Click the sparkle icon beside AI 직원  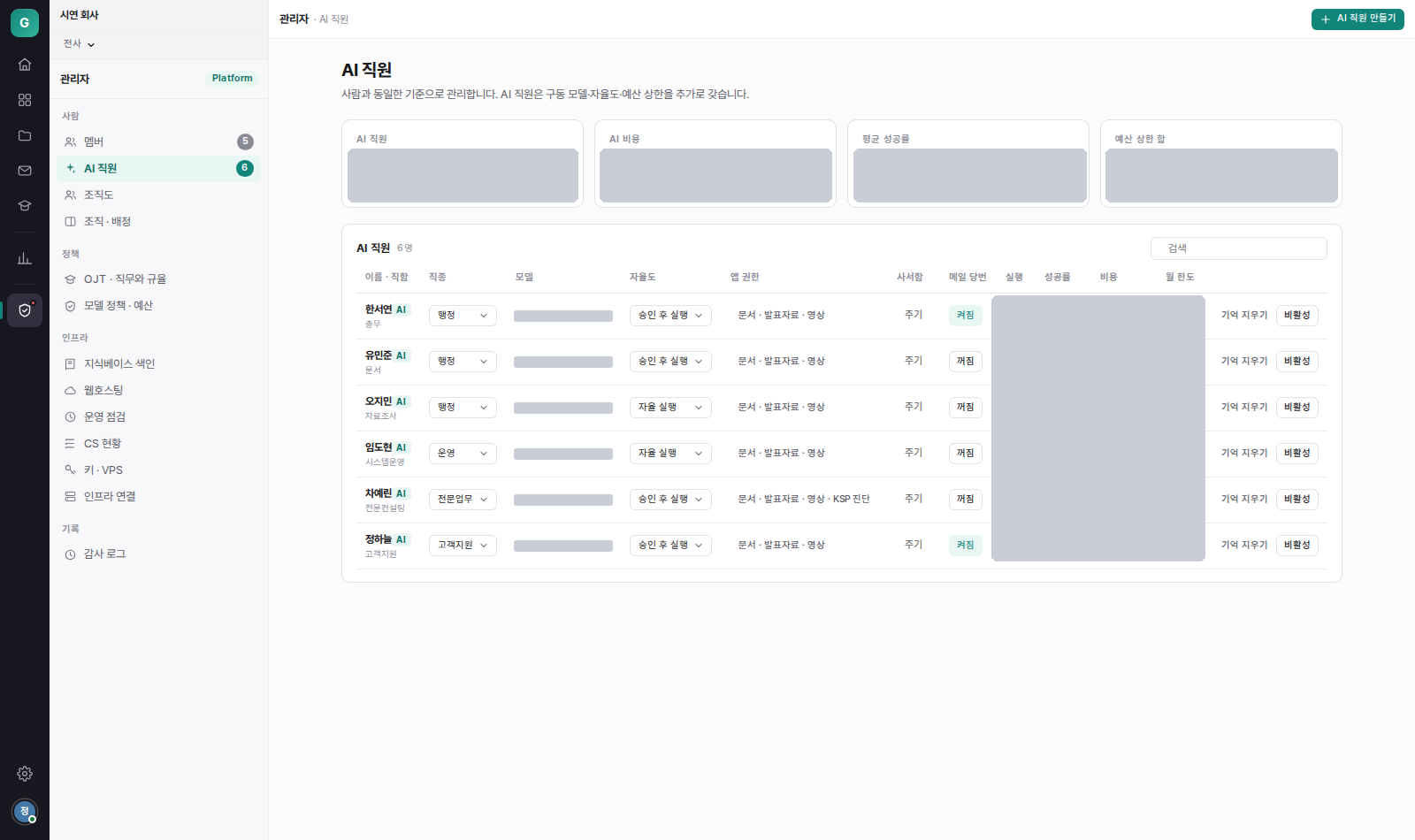point(70,168)
